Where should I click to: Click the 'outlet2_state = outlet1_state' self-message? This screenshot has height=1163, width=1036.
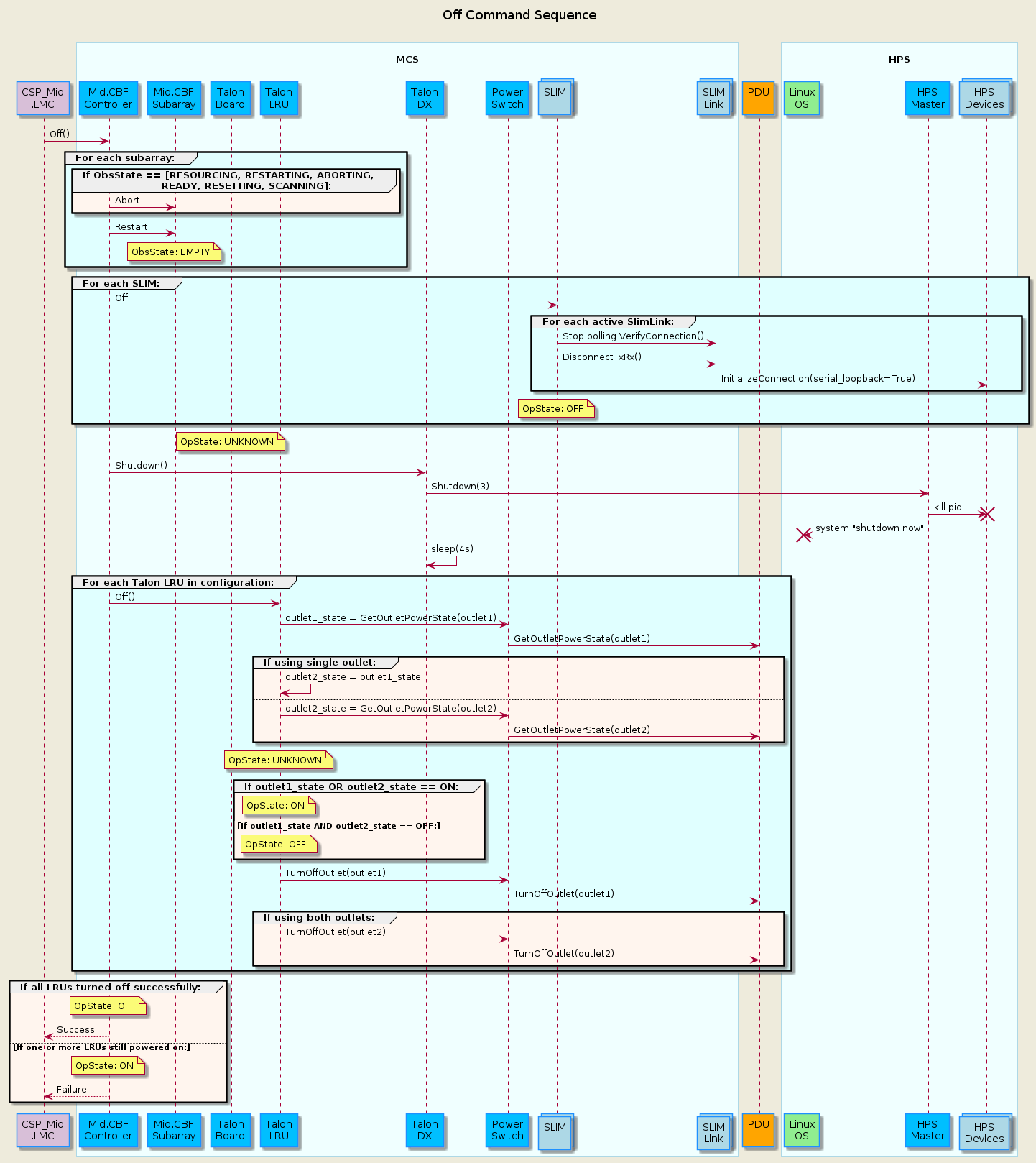tap(353, 676)
